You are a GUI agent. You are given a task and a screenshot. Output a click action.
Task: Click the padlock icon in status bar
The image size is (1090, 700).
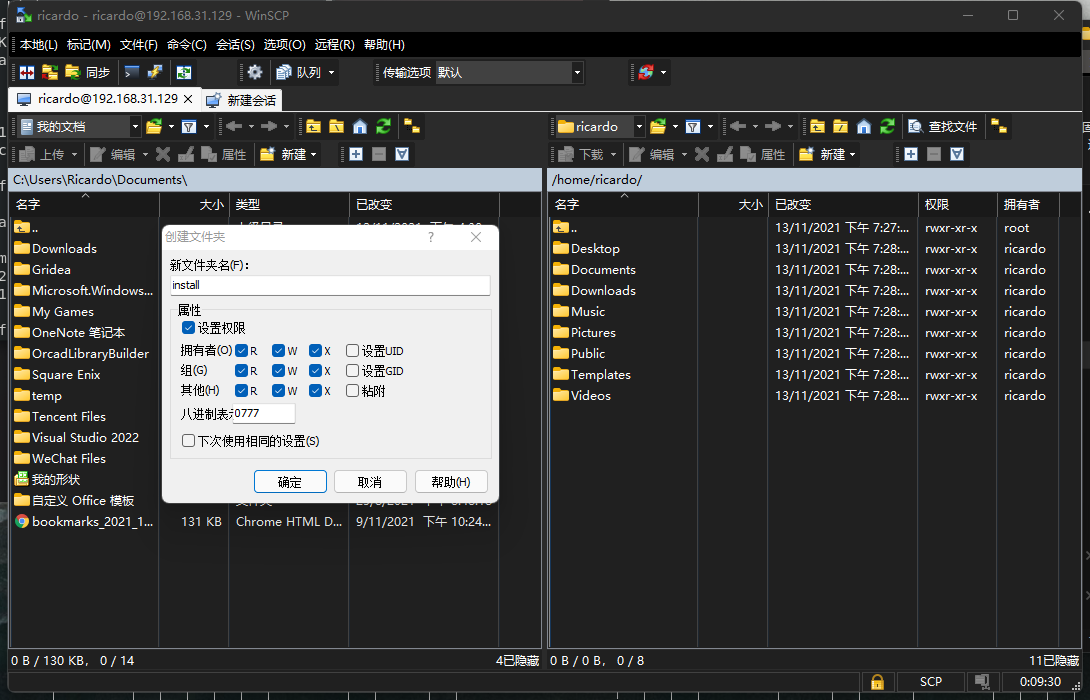[x=877, y=682]
